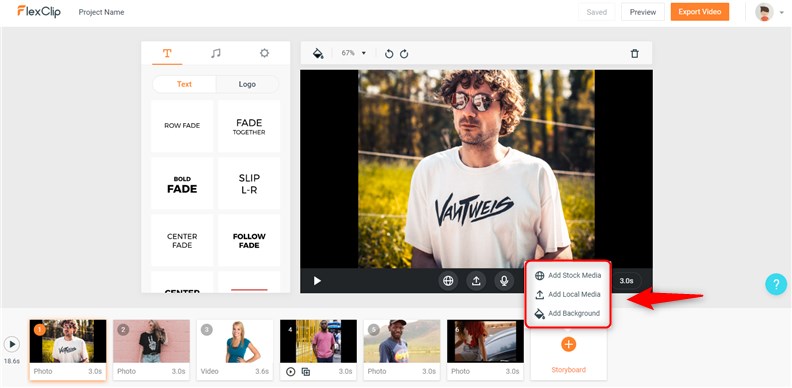Open the help question mark button
792x388 pixels.
776,284
